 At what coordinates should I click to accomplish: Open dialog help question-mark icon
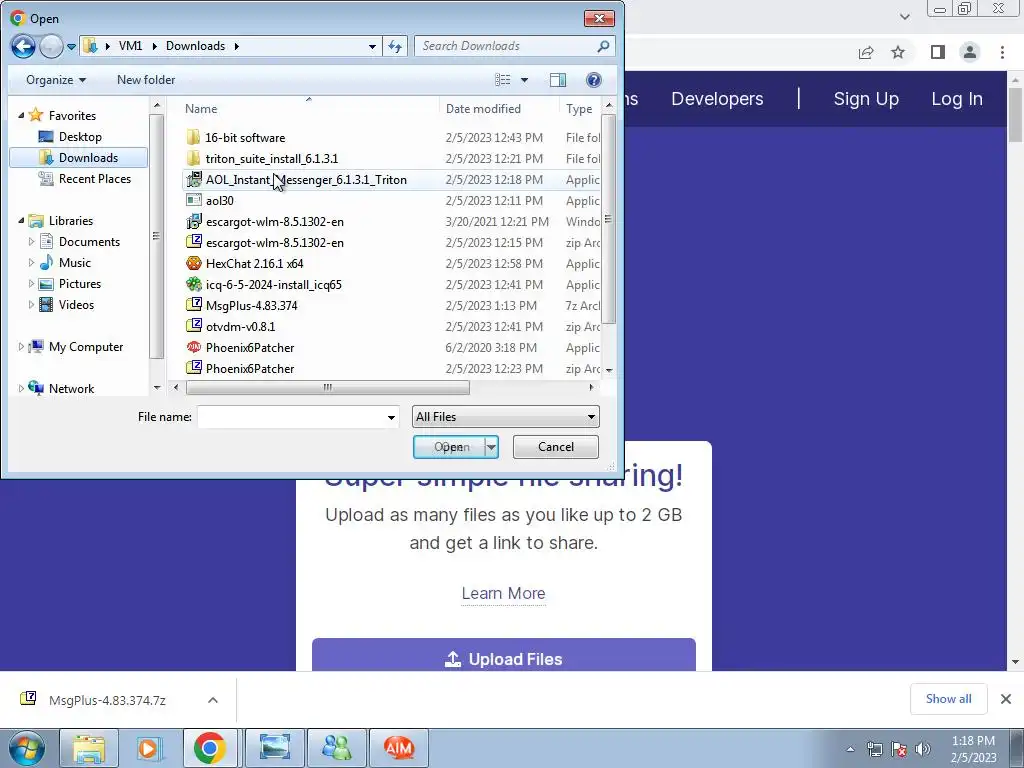[594, 80]
